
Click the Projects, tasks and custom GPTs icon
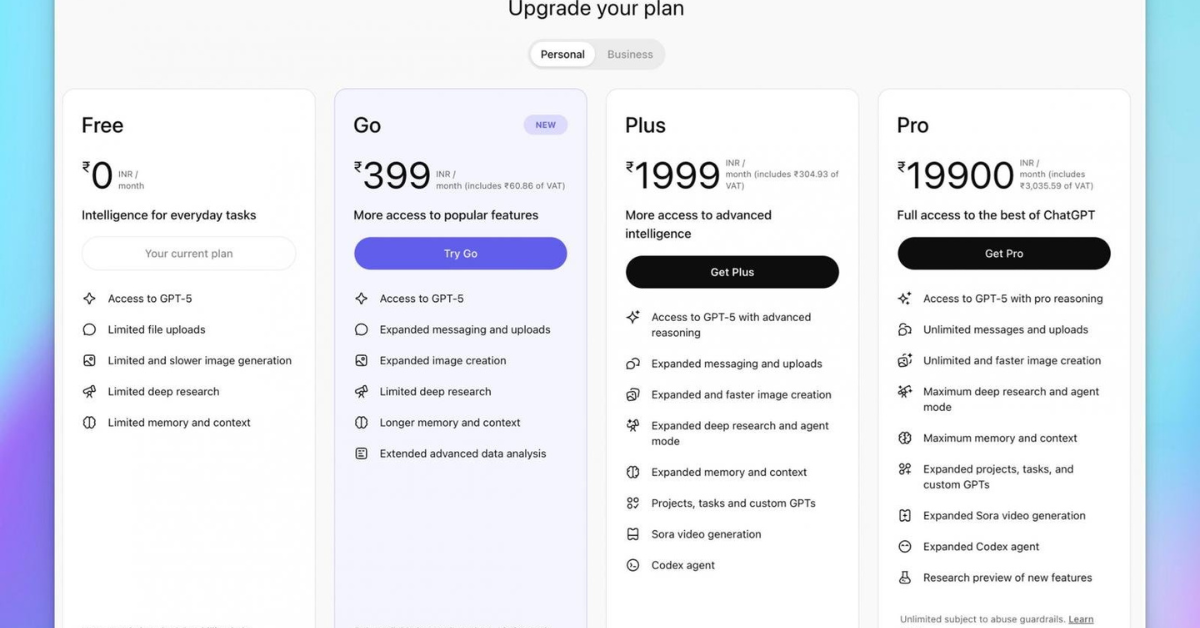[633, 504]
